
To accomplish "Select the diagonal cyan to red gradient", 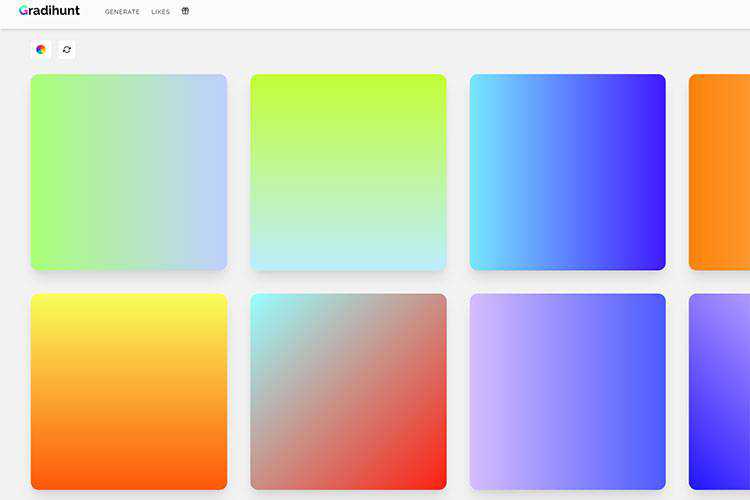I will (348, 391).
